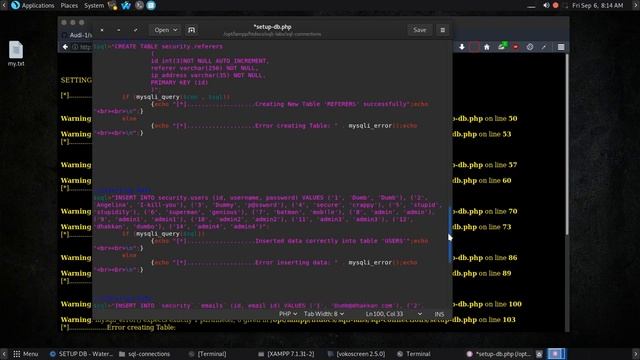The image size is (640, 360).
Task: Switch to SETUP DB - Waterfox taskbar window
Action: pyautogui.click(x=81, y=354)
